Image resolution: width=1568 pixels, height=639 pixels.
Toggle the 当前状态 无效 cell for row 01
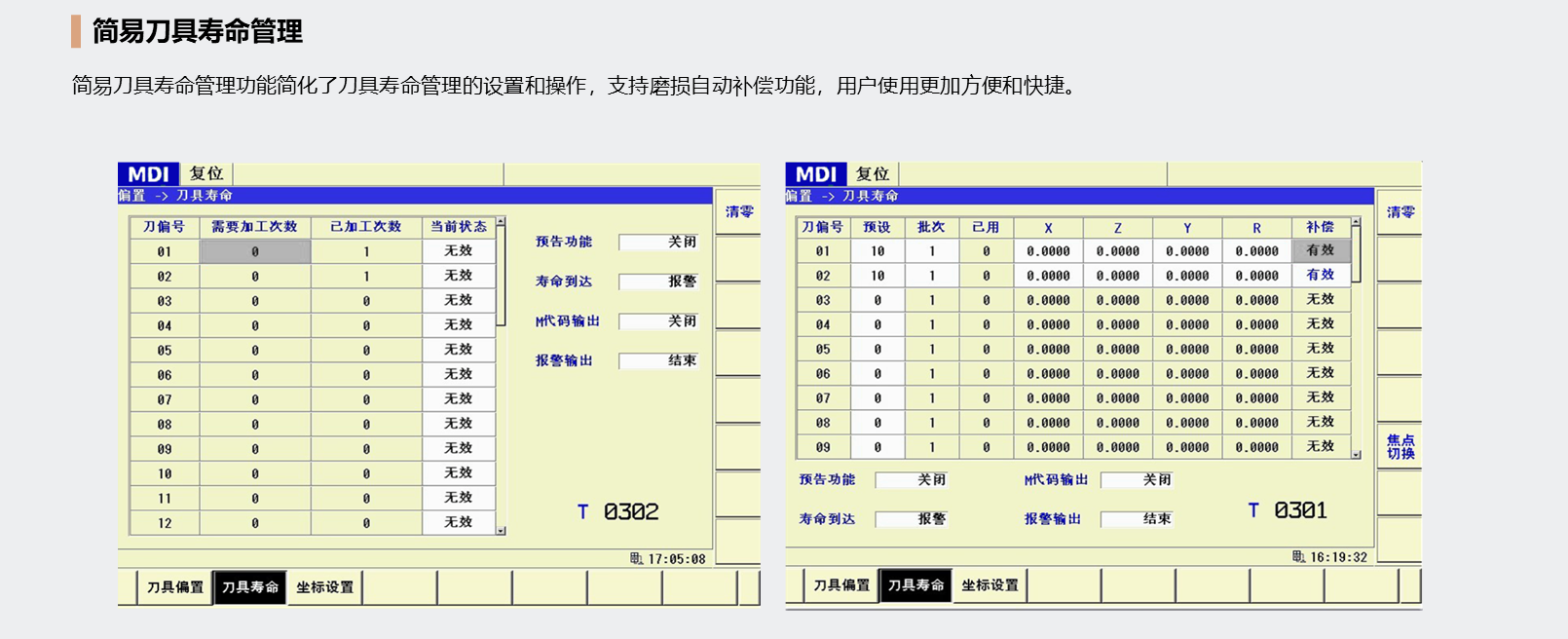coord(459,251)
